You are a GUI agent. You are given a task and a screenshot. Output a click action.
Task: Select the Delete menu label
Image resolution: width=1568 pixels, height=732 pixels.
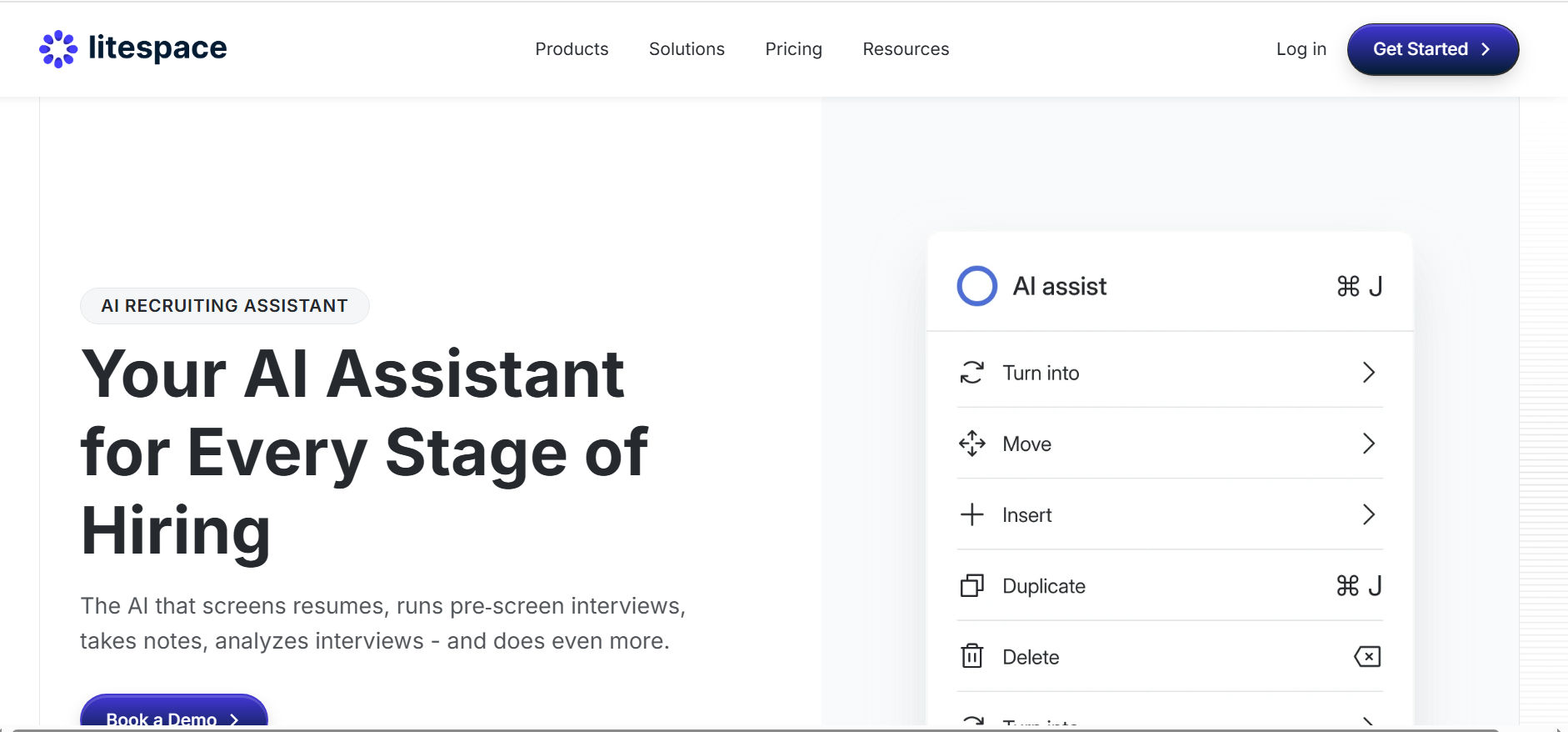pos(1031,657)
